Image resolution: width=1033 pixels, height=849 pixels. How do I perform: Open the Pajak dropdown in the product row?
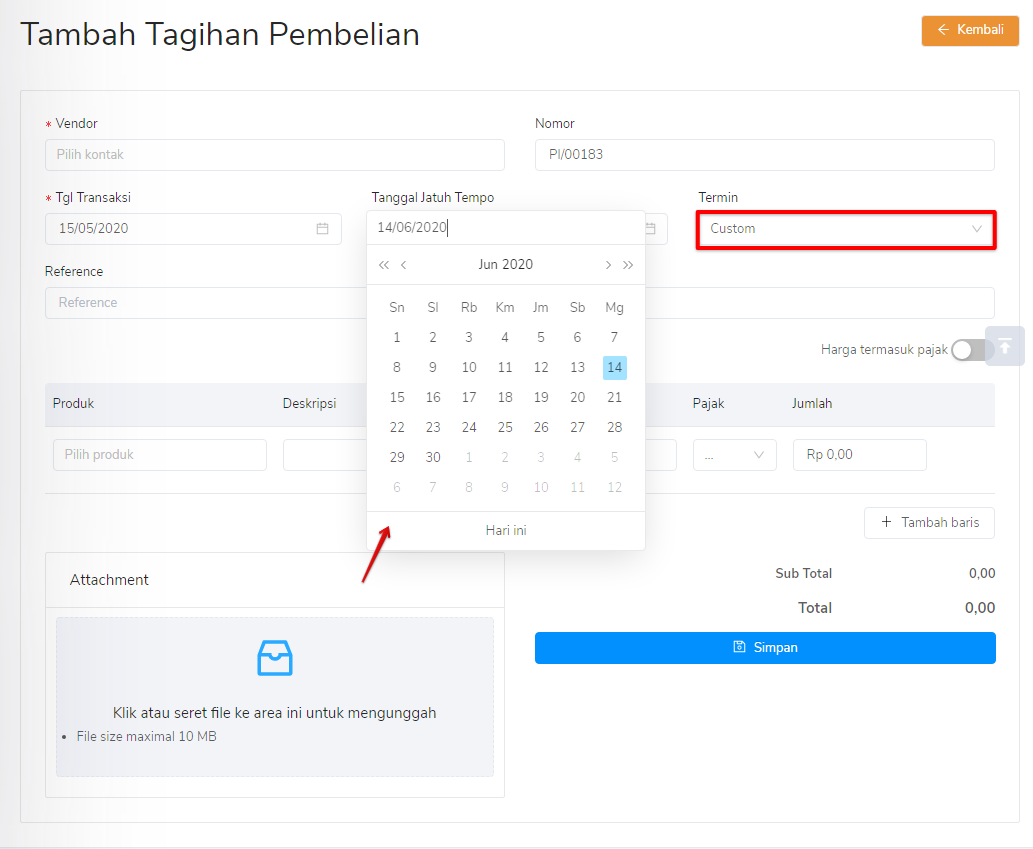(734, 454)
